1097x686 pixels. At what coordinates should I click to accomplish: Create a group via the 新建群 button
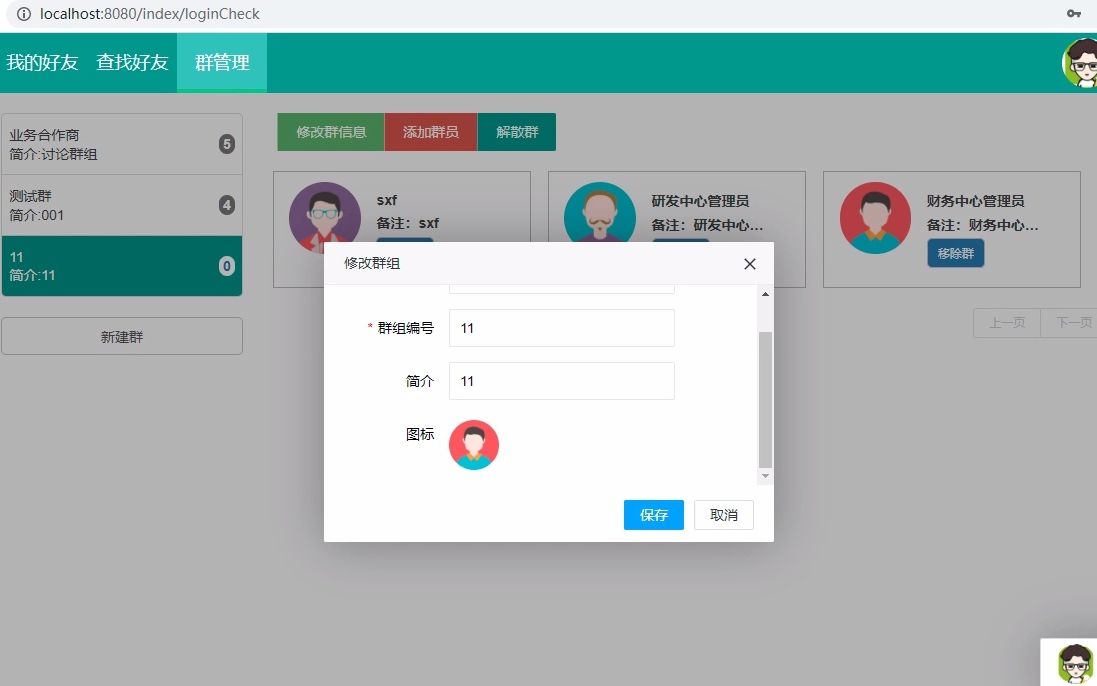click(122, 335)
